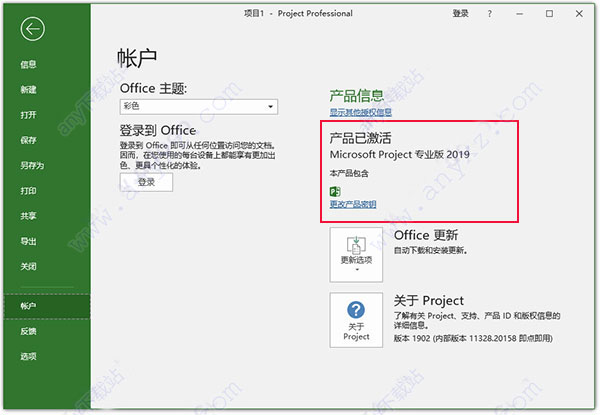The height and width of the screenshot is (415, 600).
Task: Click the 产品已激活 heading text
Action: point(360,138)
